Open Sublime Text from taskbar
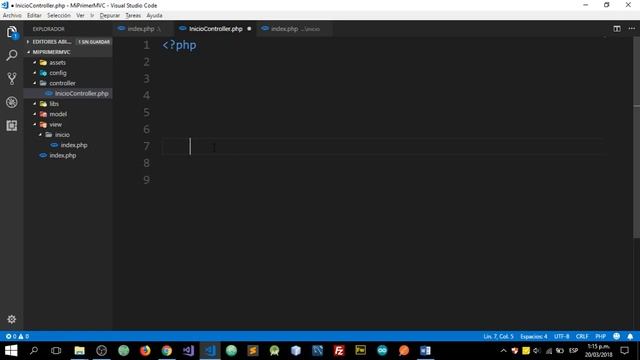The height and width of the screenshot is (360, 640). click(253, 351)
